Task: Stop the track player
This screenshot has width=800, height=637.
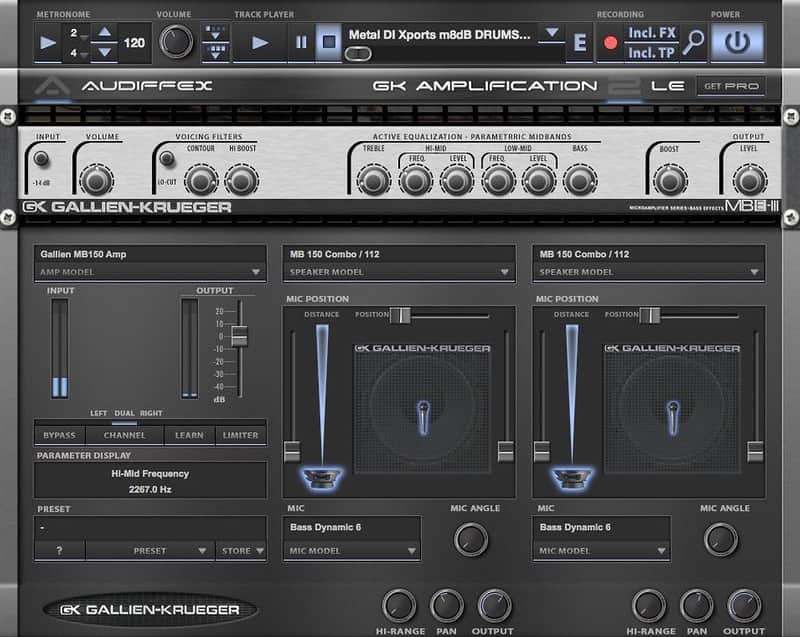Action: coord(329,42)
